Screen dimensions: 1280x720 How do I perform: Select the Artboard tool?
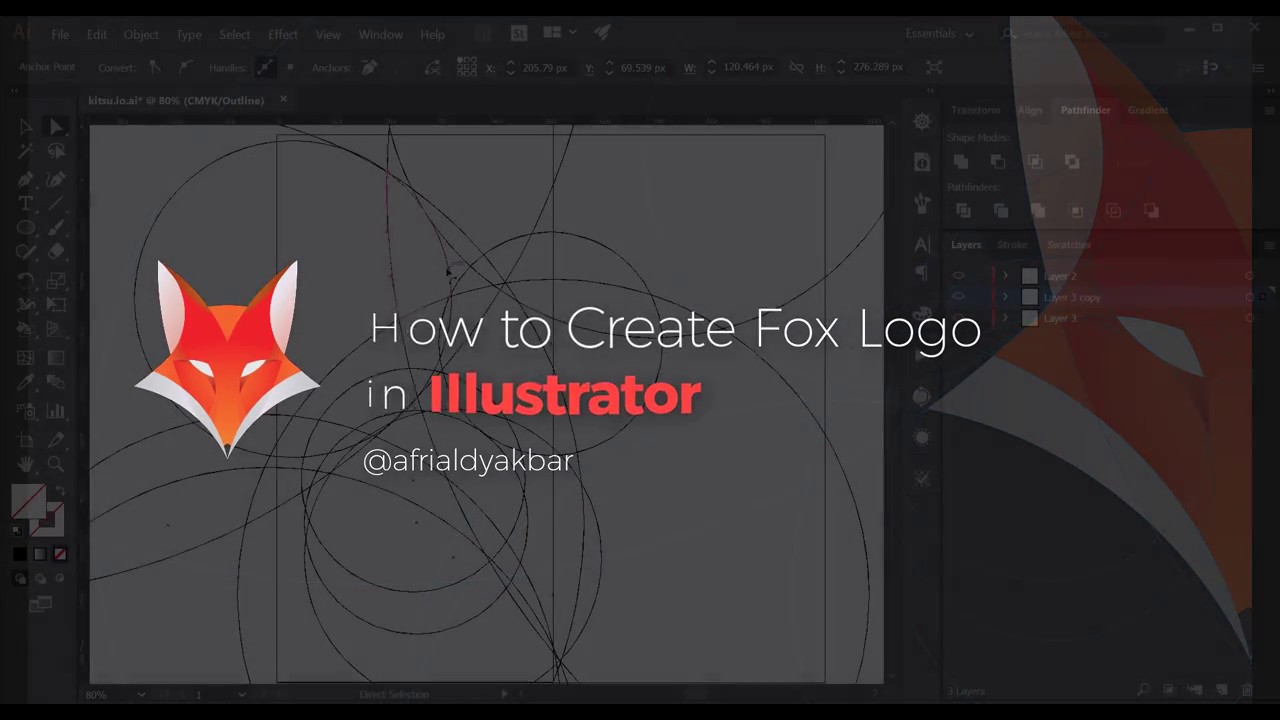(25, 439)
